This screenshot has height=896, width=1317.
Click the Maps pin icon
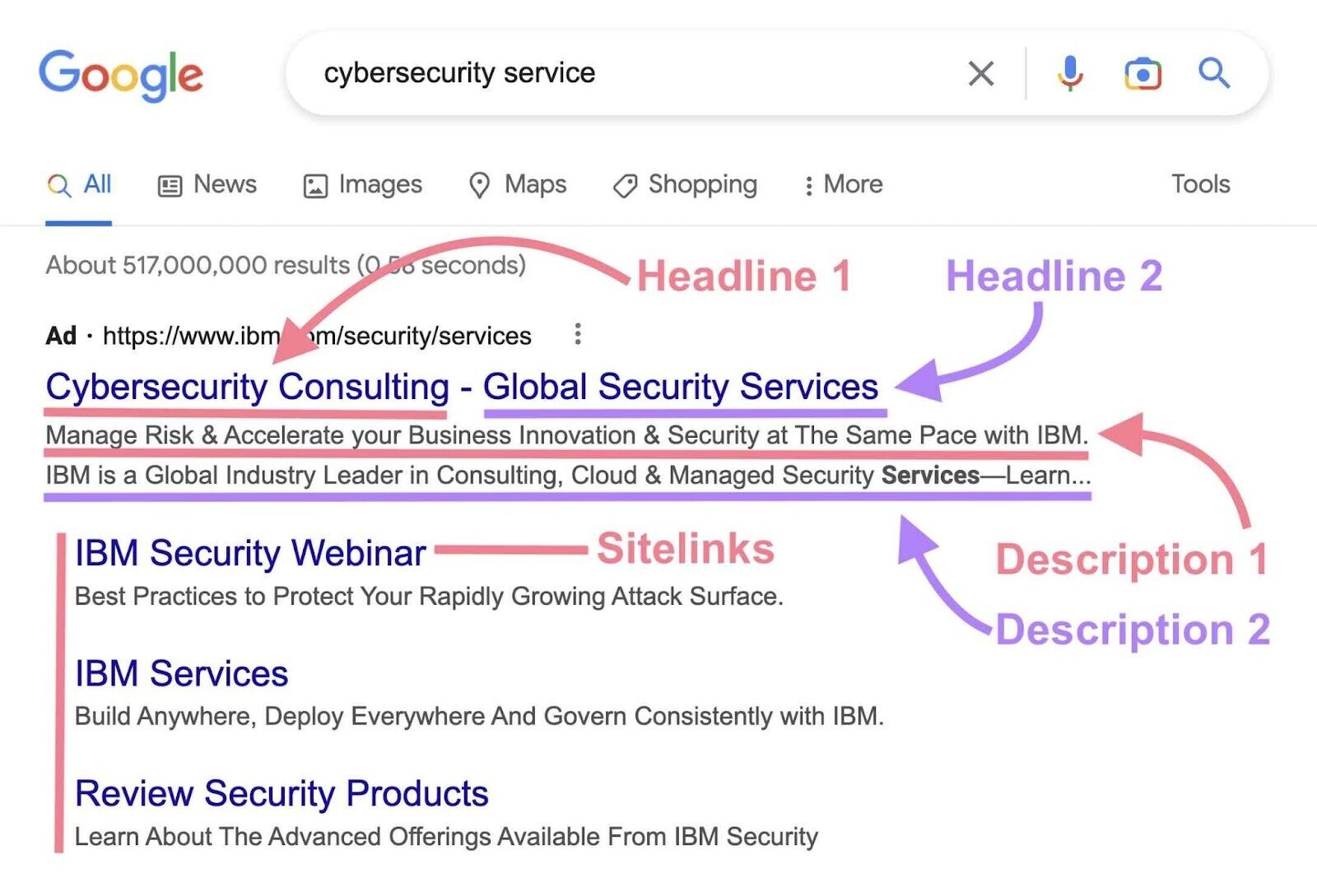pyautogui.click(x=480, y=184)
